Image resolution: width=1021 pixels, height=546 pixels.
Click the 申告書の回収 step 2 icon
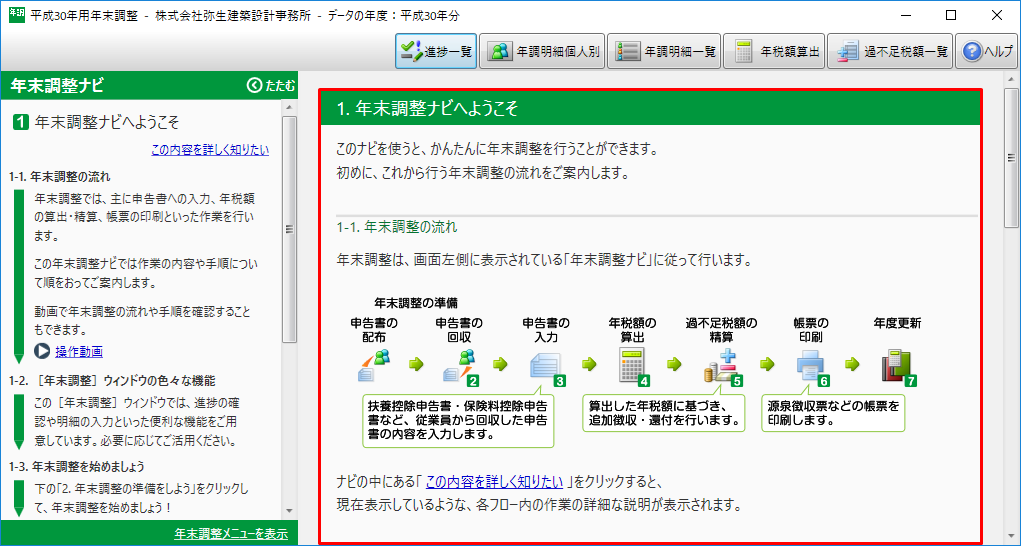[x=460, y=365]
